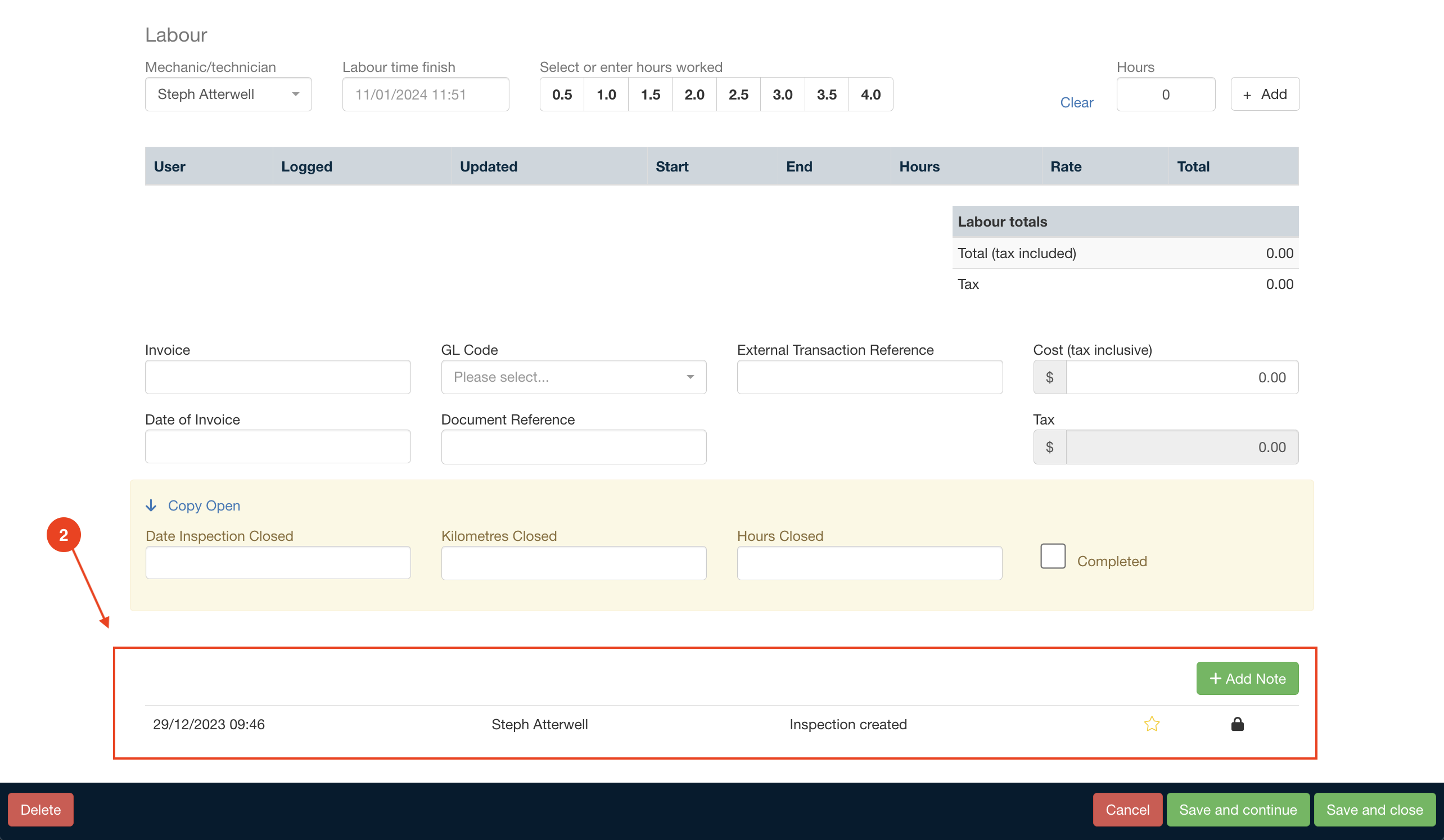Image resolution: width=1444 pixels, height=840 pixels.
Task: Focus the Date of Invoice field
Action: (278, 446)
